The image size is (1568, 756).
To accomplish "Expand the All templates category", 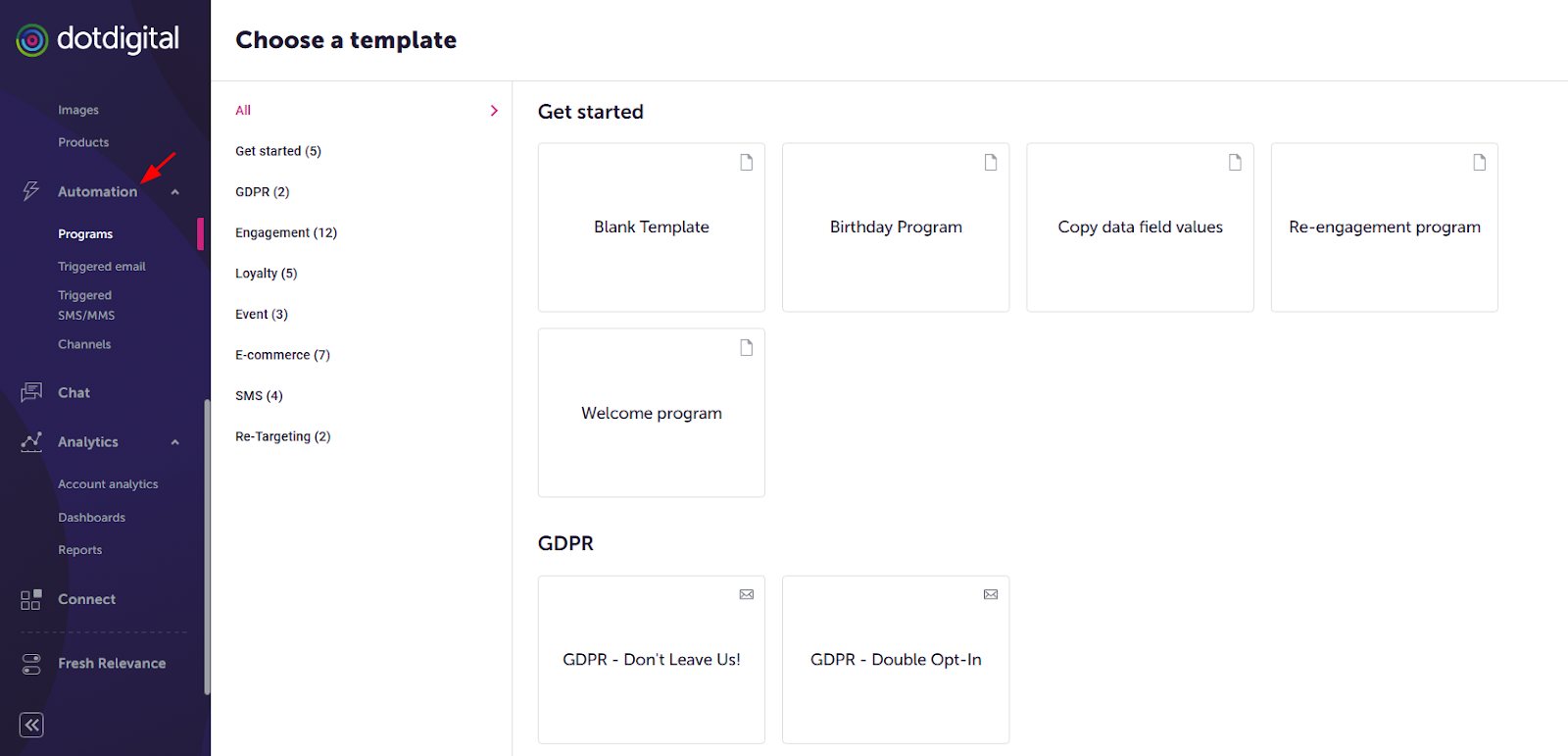I will (x=493, y=110).
